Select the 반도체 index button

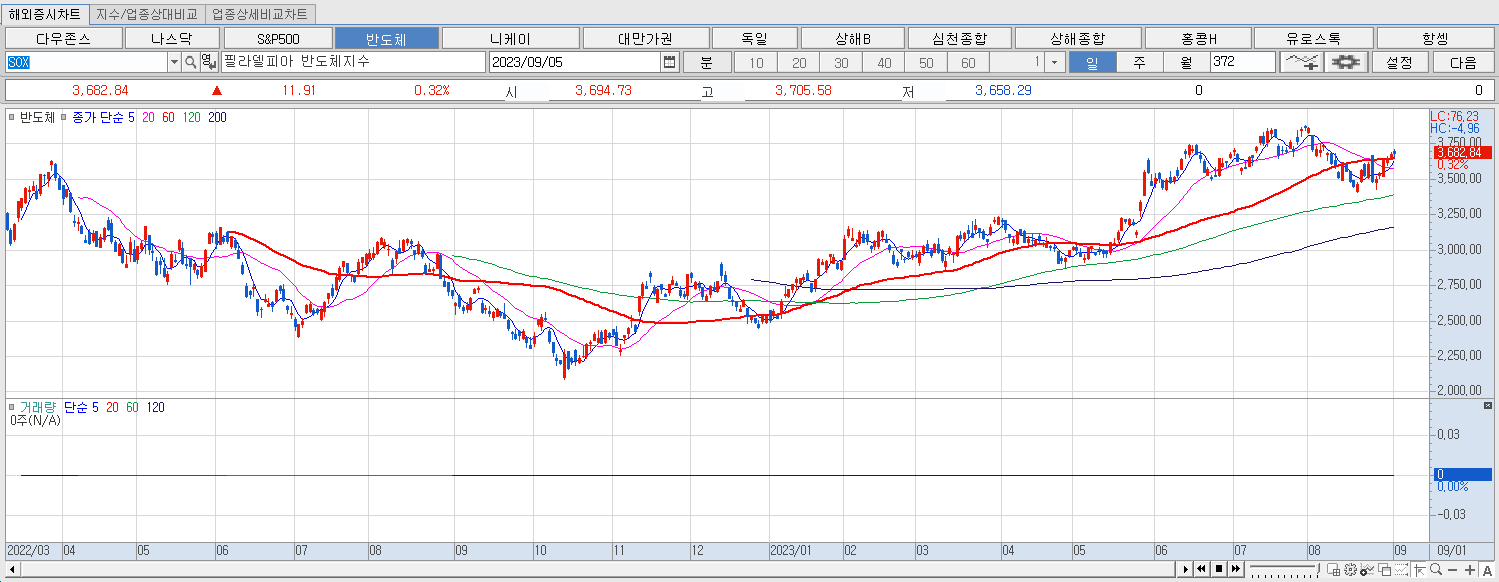tap(386, 38)
